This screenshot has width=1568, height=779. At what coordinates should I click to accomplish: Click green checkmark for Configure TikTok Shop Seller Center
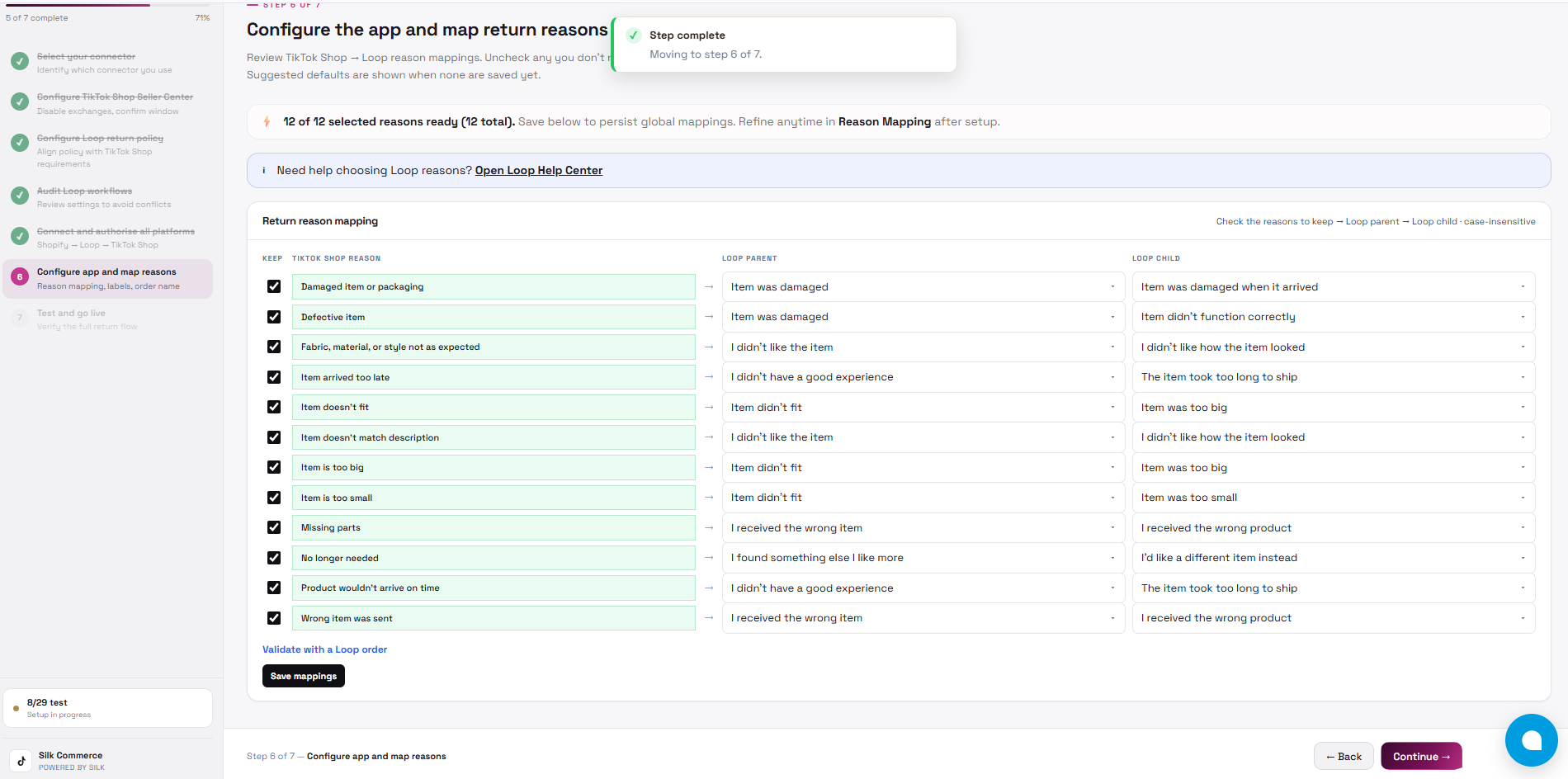20,102
